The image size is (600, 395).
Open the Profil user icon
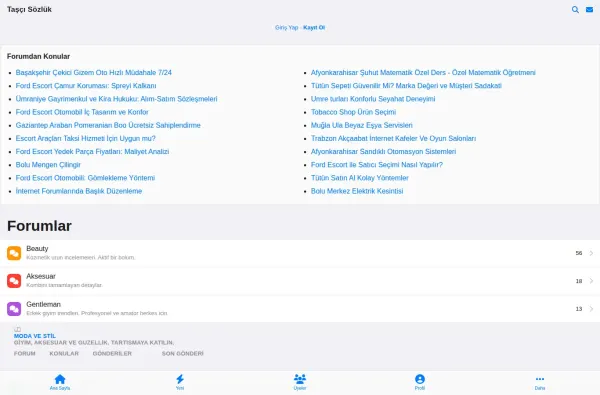click(420, 379)
